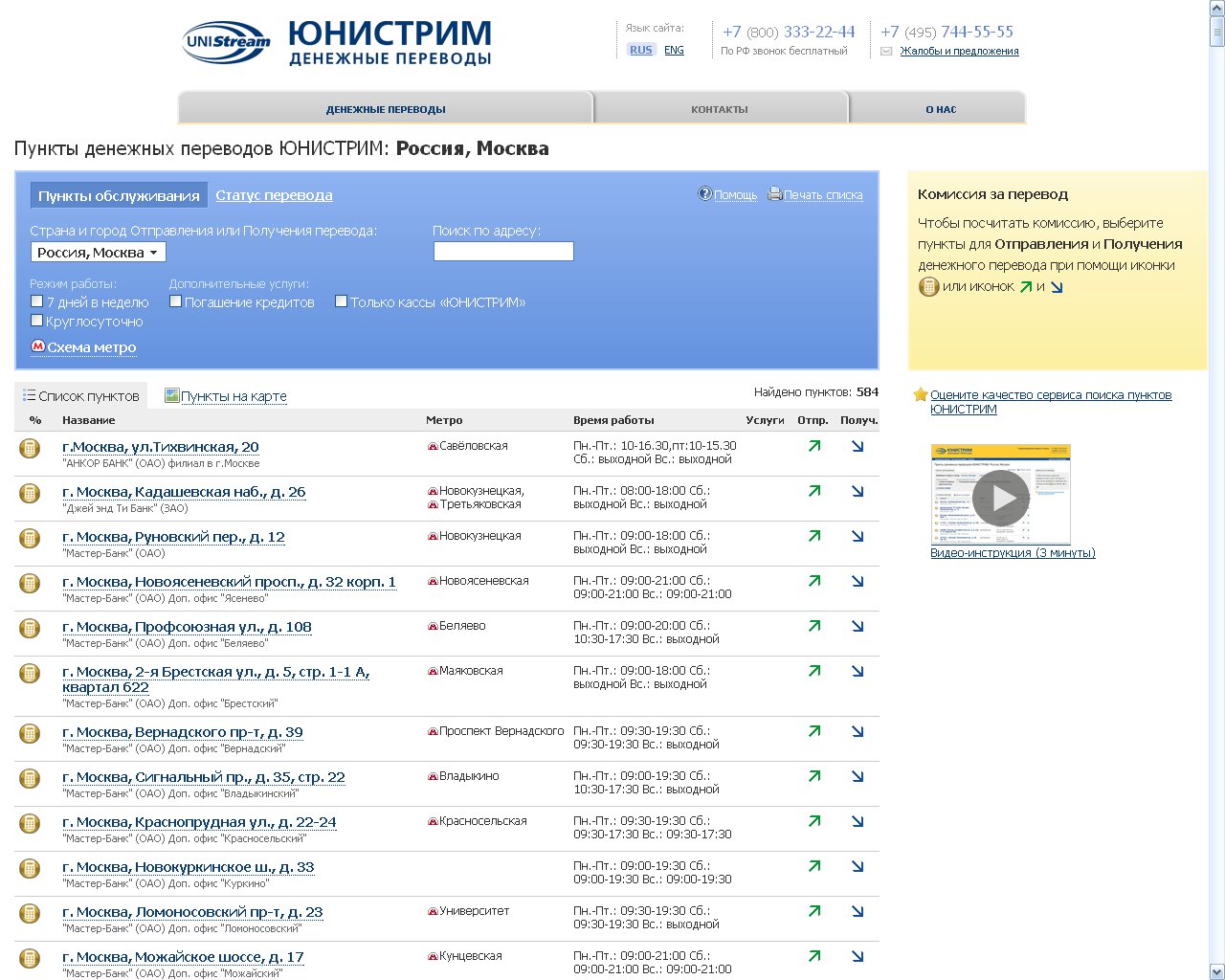1225x980 pixels.
Task: Check the Погашение кредитов option
Action: pos(176,301)
